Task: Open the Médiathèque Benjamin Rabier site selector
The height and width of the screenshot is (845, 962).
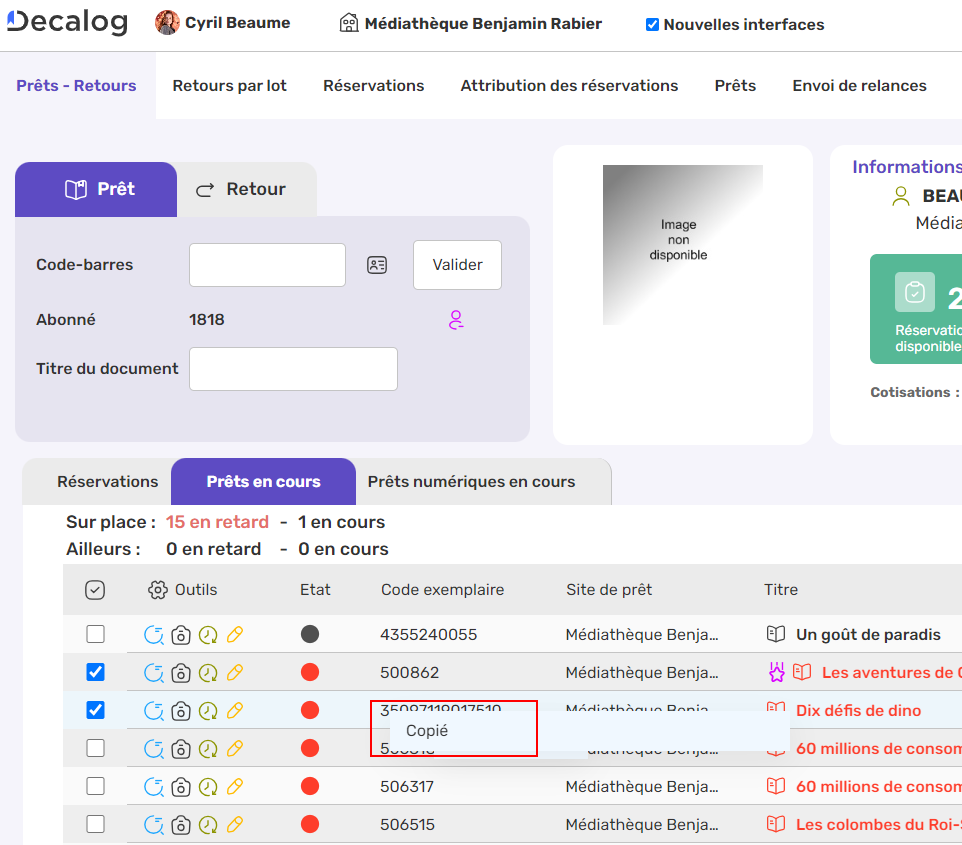Action: [x=471, y=23]
